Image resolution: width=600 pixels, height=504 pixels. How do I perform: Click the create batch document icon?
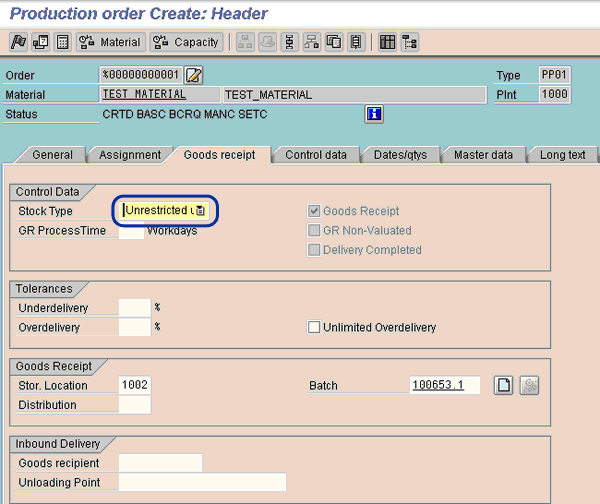(505, 385)
